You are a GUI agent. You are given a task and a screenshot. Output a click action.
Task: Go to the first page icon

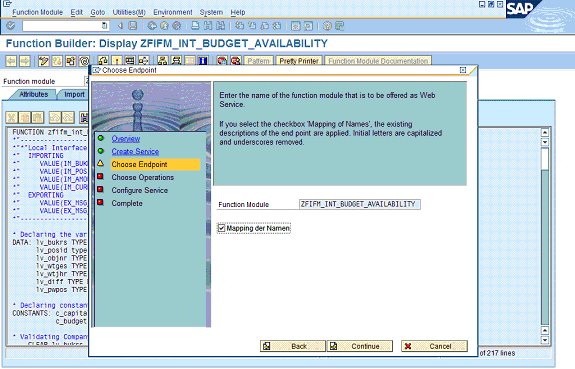click(x=239, y=26)
